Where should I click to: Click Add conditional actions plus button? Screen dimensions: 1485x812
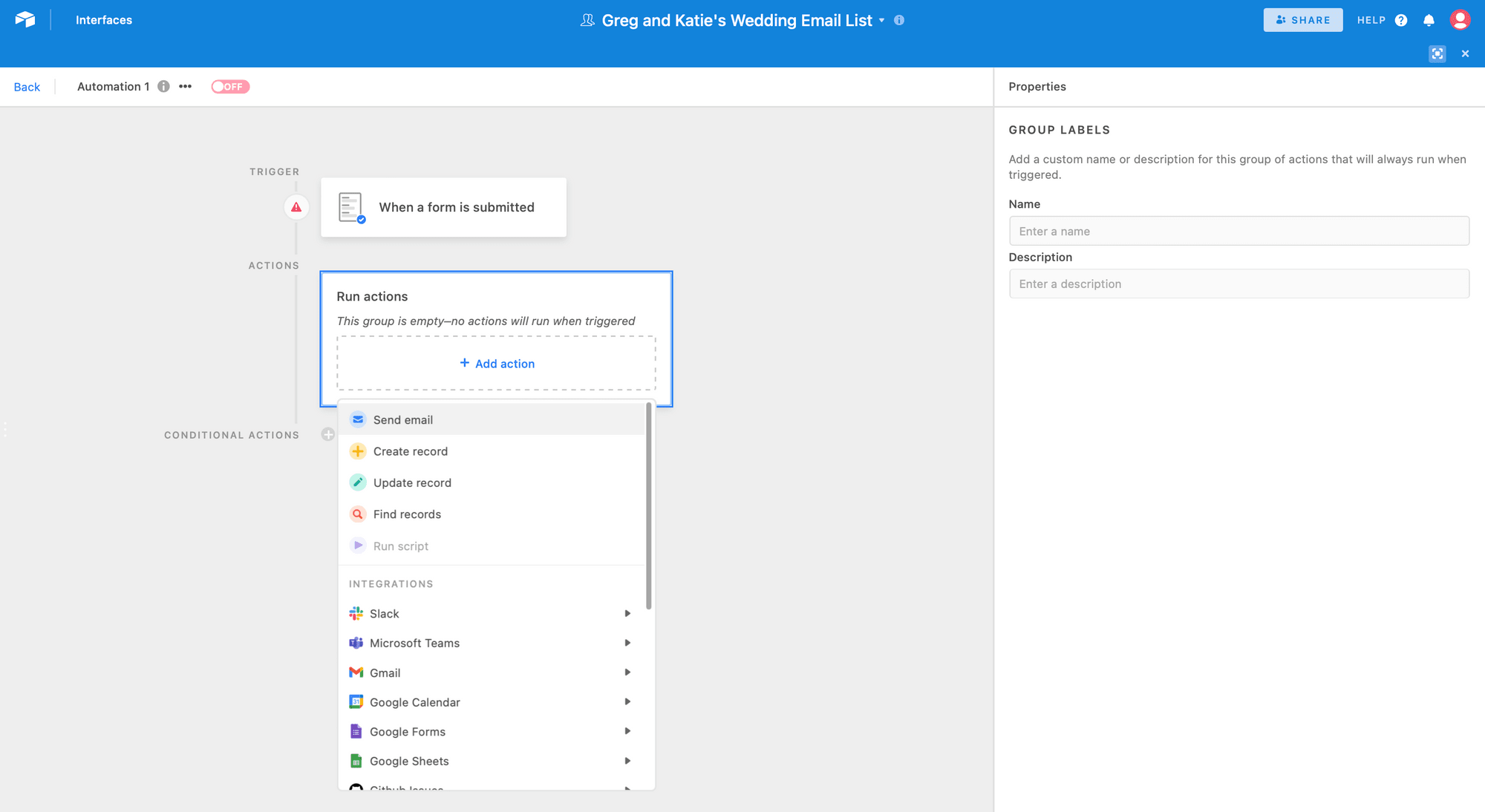point(328,434)
